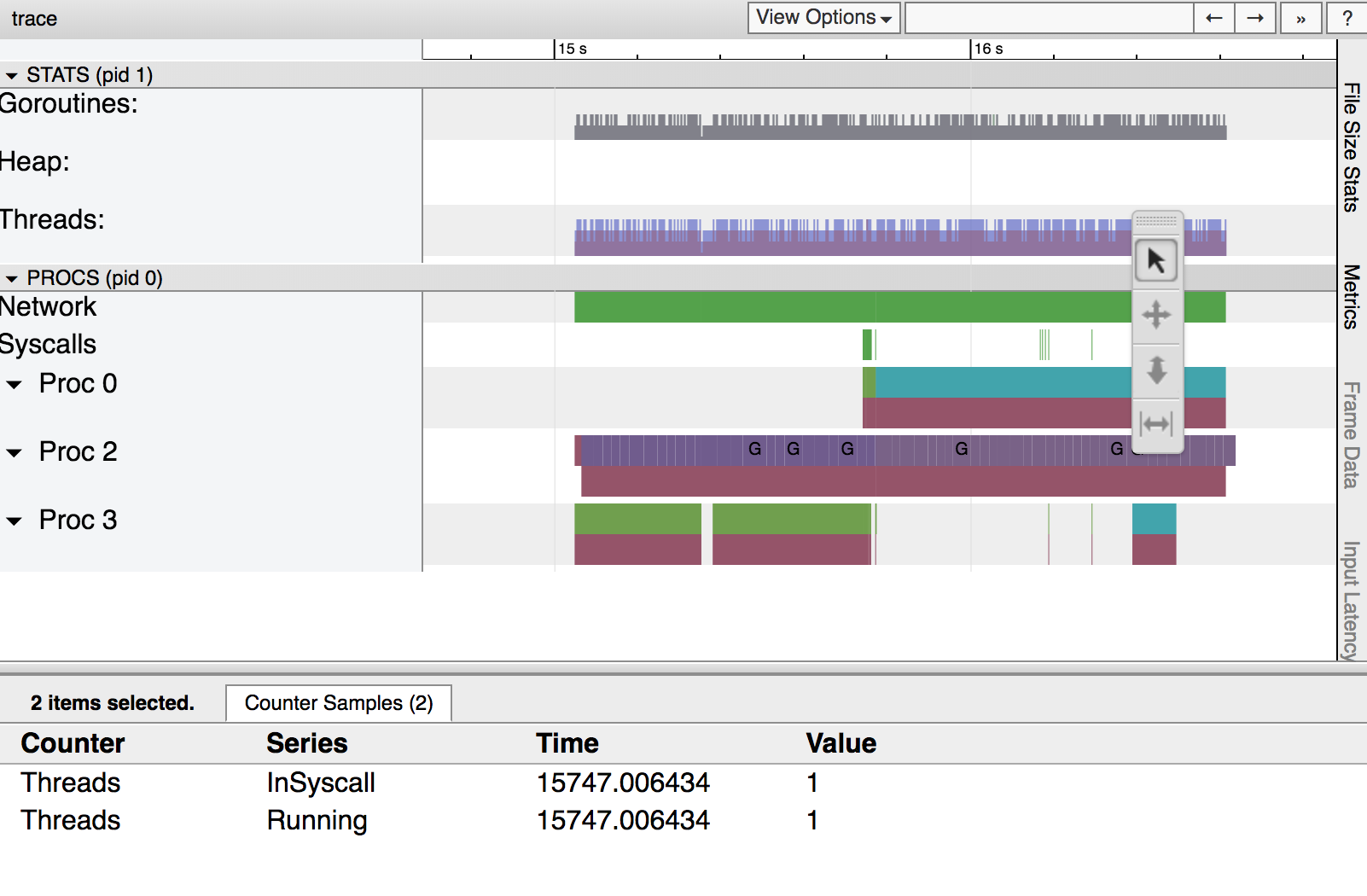The image size is (1367, 896).
Task: Click the search input field
Action: pos(1049,18)
